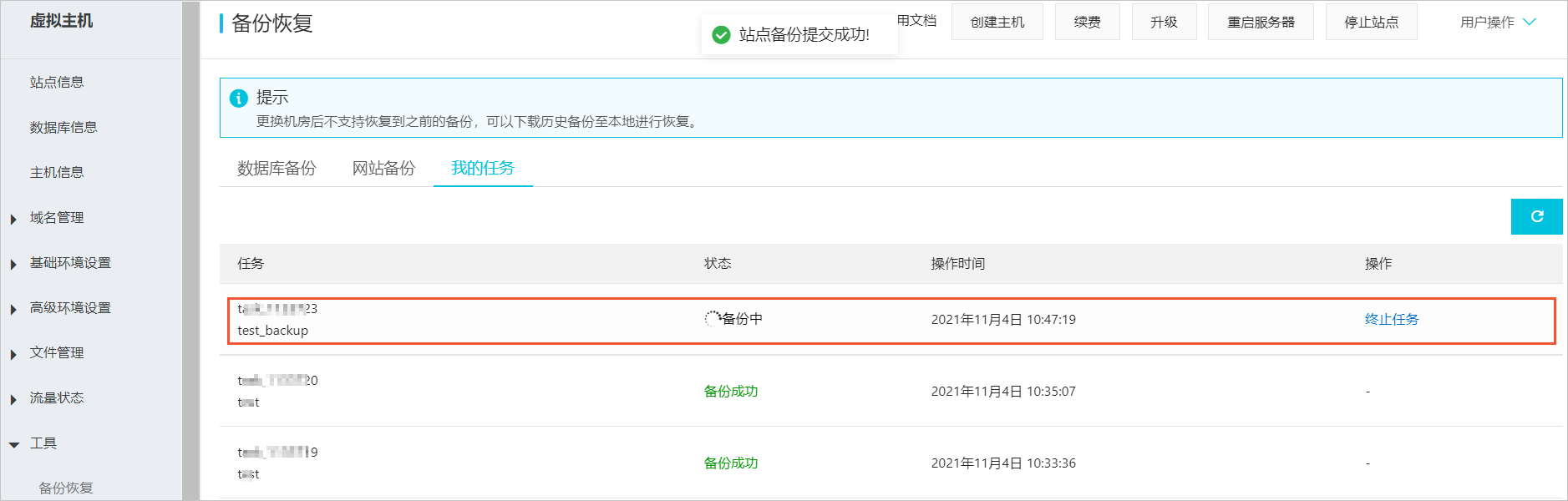Open the 用户操作 dropdown
The width and height of the screenshot is (1568, 501).
coord(1498,23)
